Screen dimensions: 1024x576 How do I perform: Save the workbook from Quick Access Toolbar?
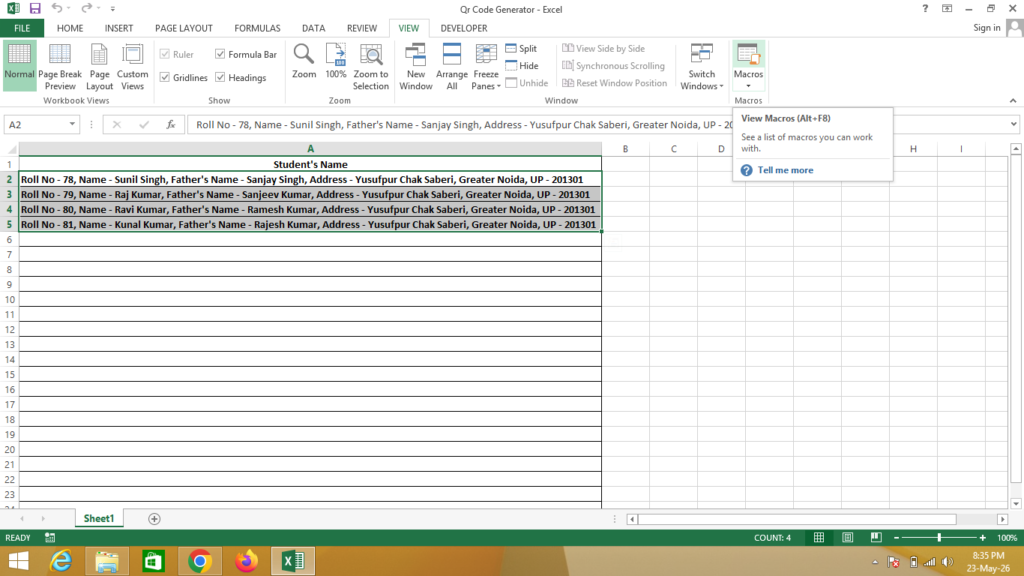[x=35, y=8]
